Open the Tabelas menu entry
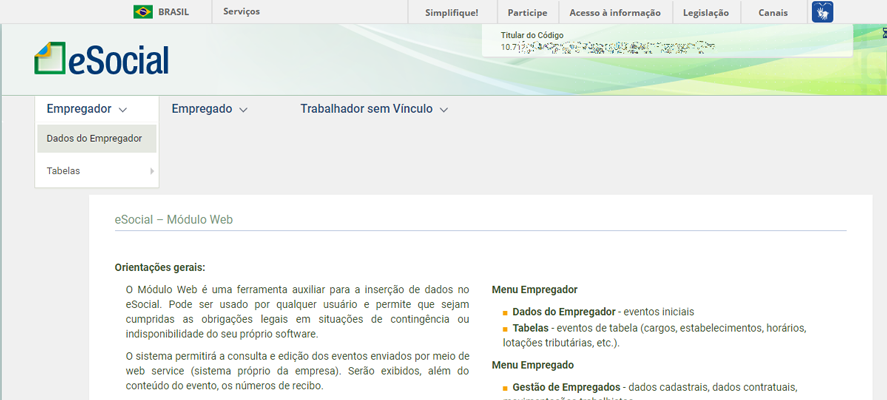This screenshot has width=887, height=400. click(x=97, y=171)
